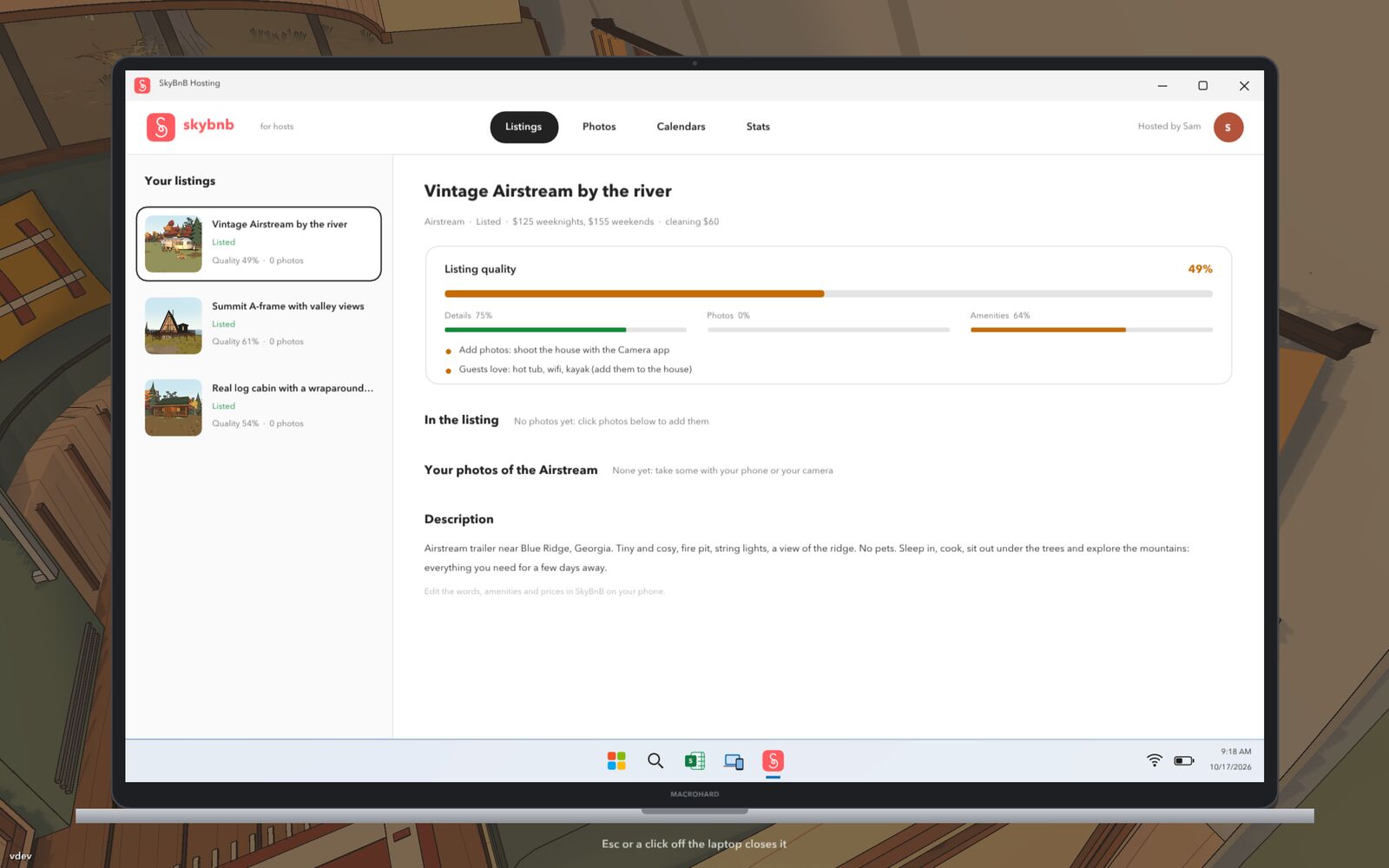This screenshot has width=1389, height=868.
Task: Open the Sam host avatar
Action: 1228,127
